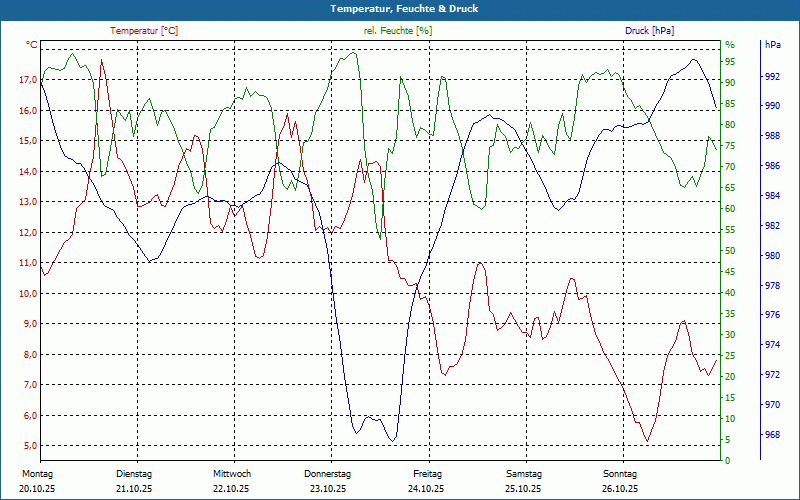
Task: Select the green "rel. Feuchte [%]" legend label
Action: click(x=397, y=31)
